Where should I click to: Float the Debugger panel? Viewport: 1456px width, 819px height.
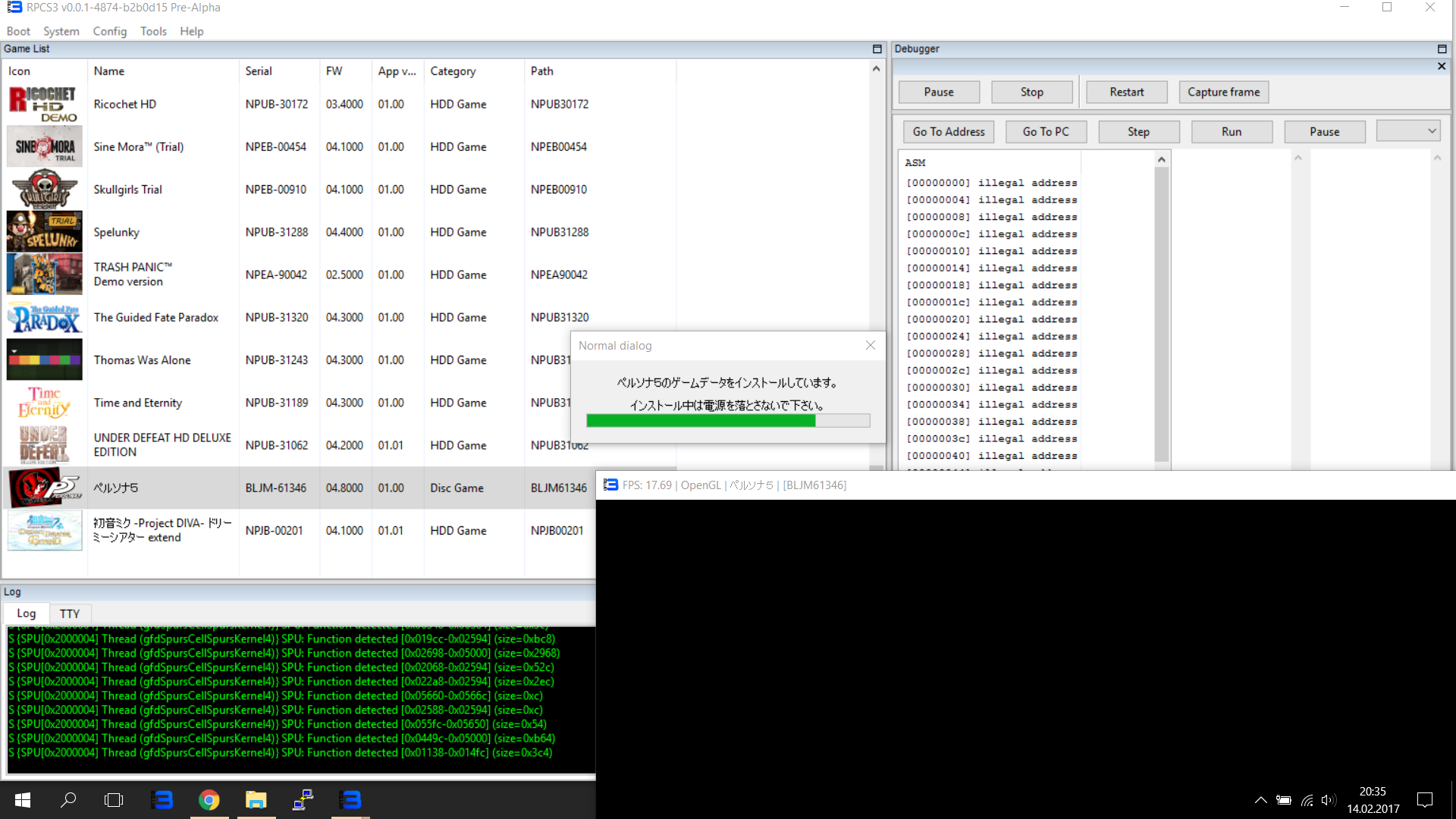(1442, 49)
